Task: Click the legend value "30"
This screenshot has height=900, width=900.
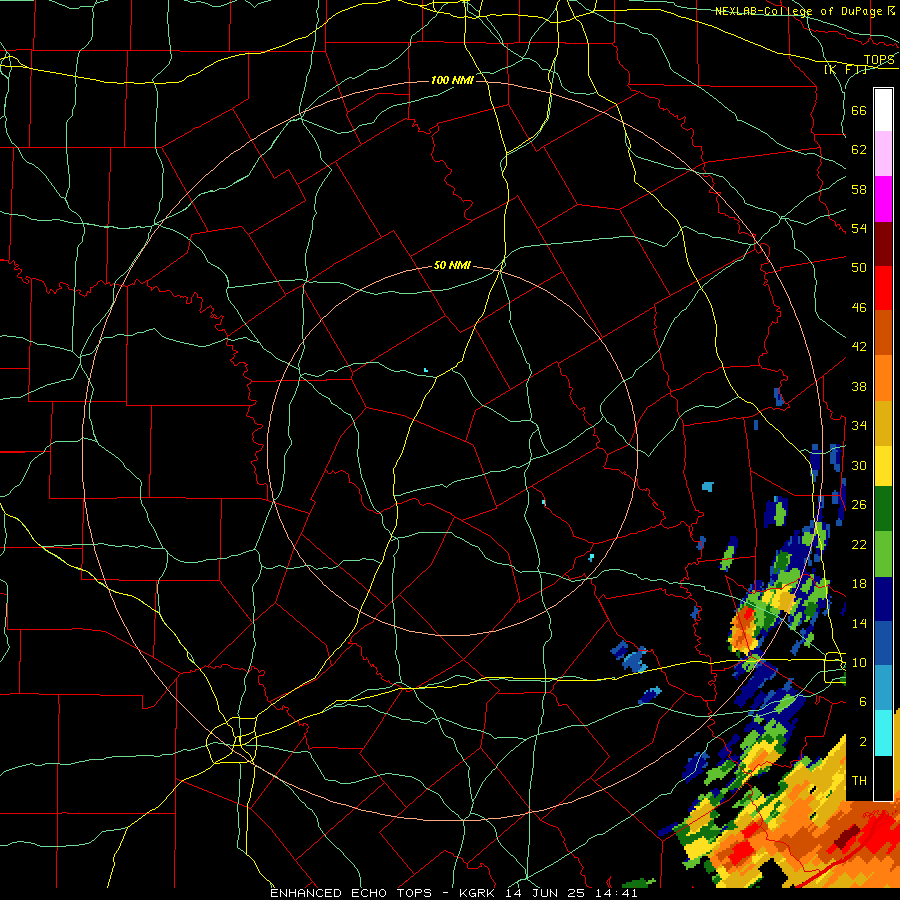Action: tap(859, 465)
